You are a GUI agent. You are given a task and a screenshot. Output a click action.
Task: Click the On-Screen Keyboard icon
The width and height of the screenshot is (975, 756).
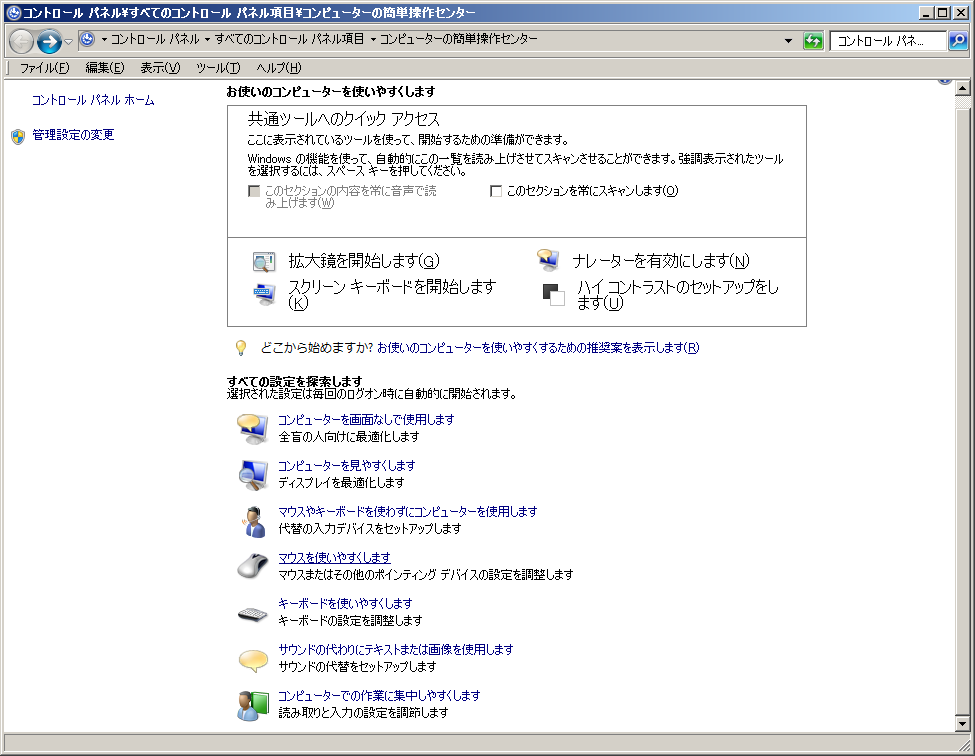[x=263, y=294]
